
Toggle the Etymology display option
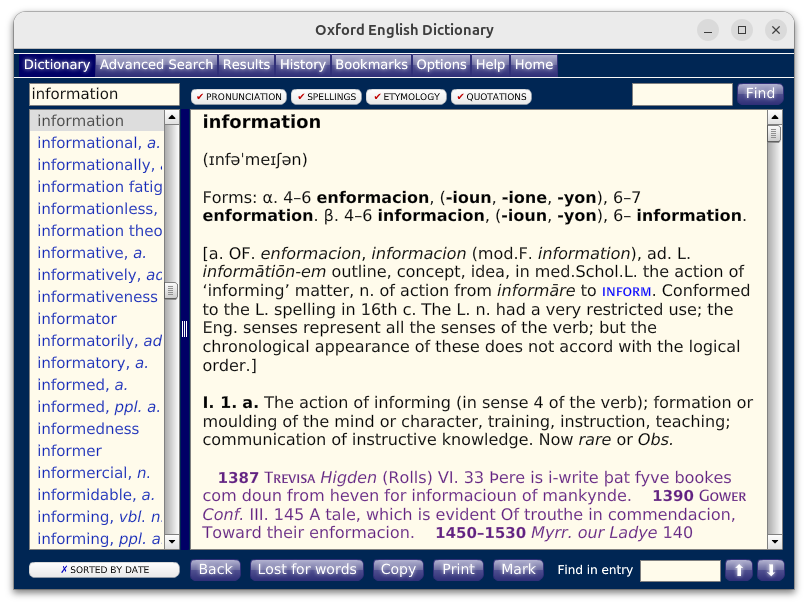tap(406, 96)
